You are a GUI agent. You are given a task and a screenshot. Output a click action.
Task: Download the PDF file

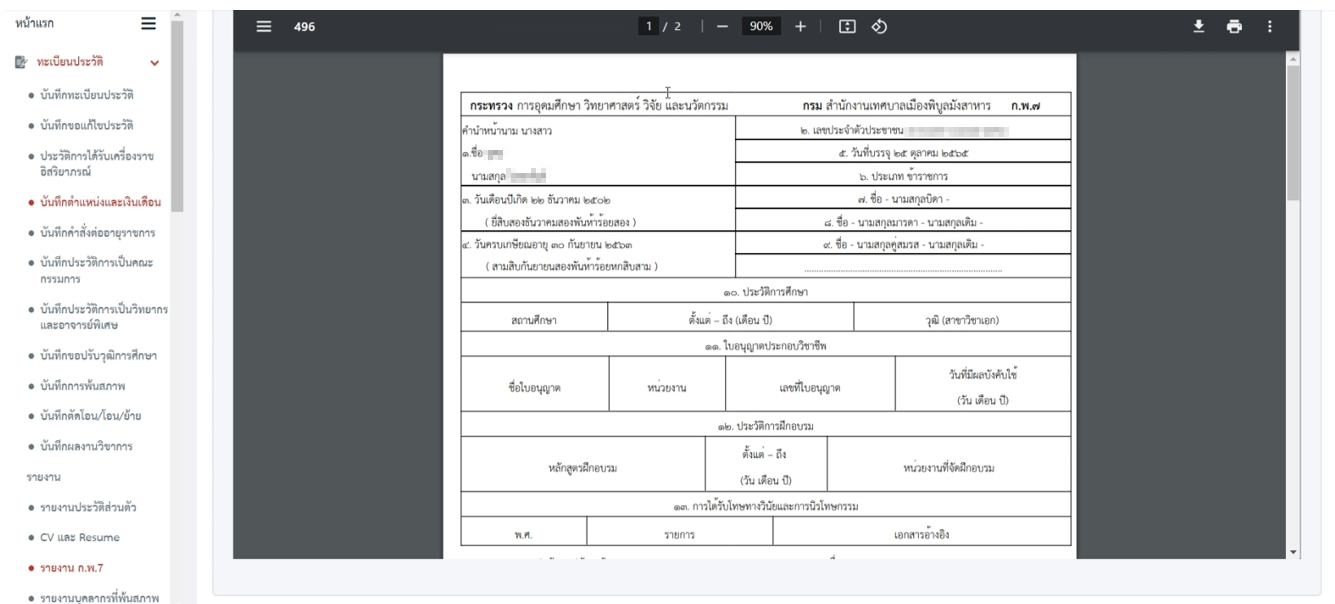coord(1198,27)
